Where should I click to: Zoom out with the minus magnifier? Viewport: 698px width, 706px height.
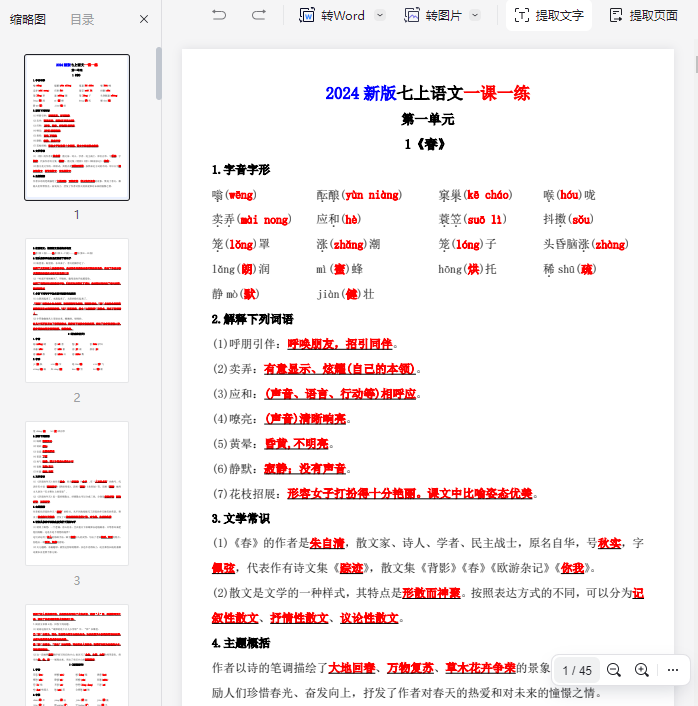pos(614,670)
